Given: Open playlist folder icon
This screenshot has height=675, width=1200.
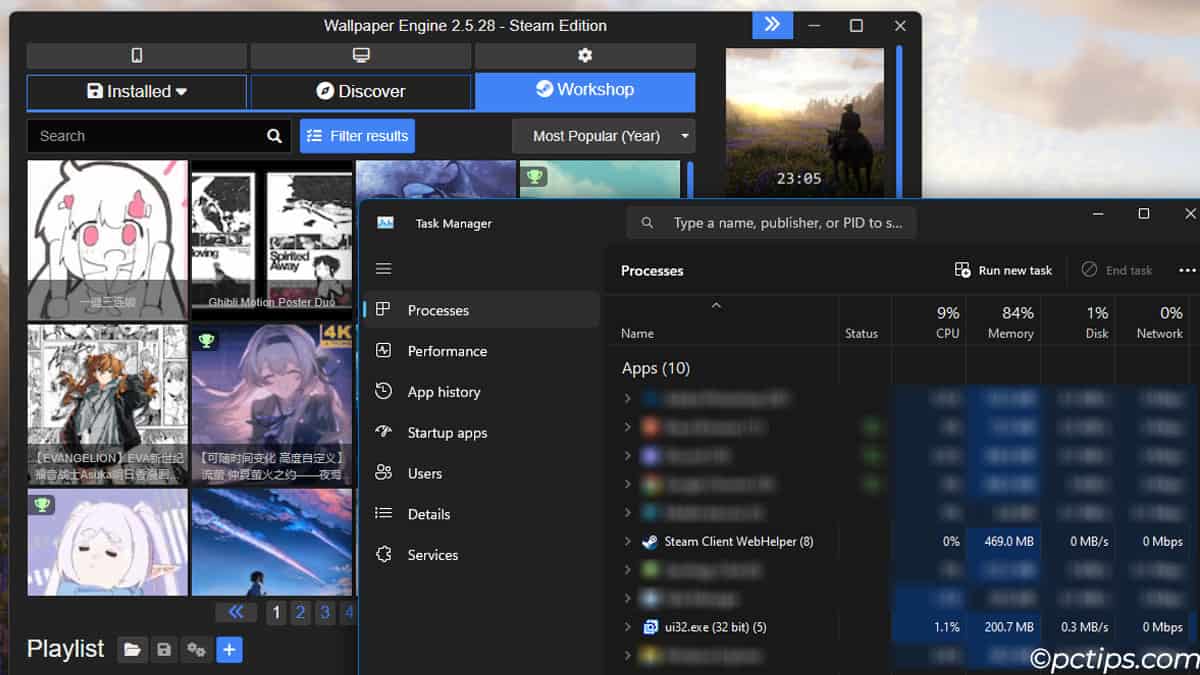Looking at the screenshot, I should pos(132,650).
